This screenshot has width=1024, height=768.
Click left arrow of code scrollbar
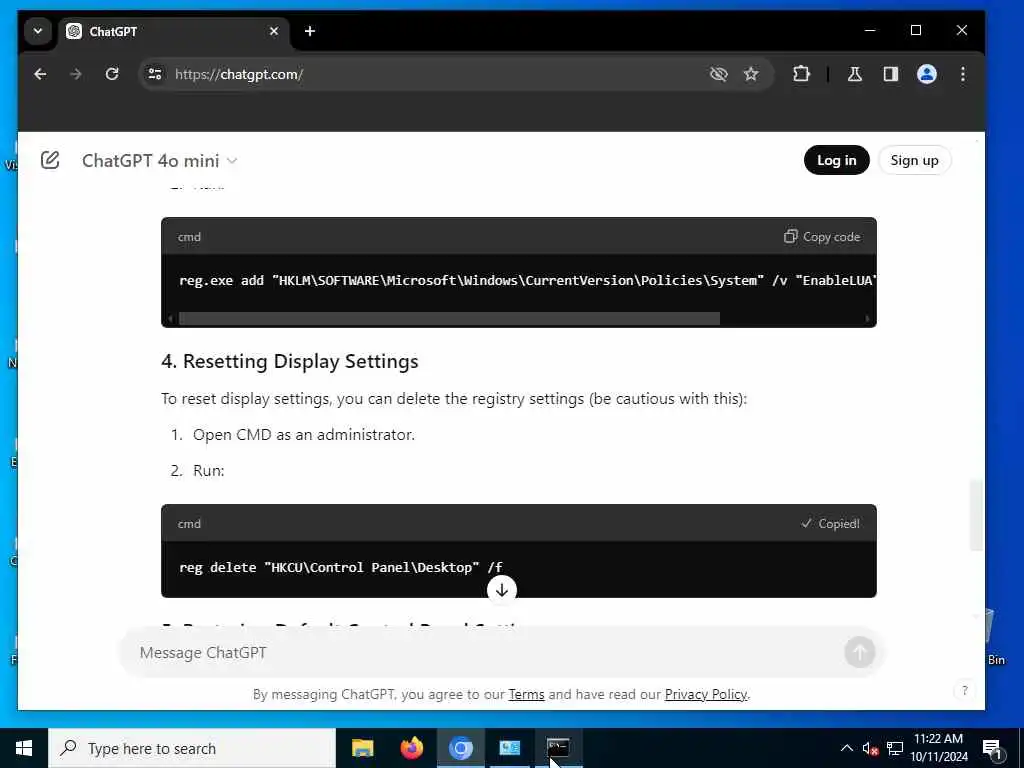170,319
